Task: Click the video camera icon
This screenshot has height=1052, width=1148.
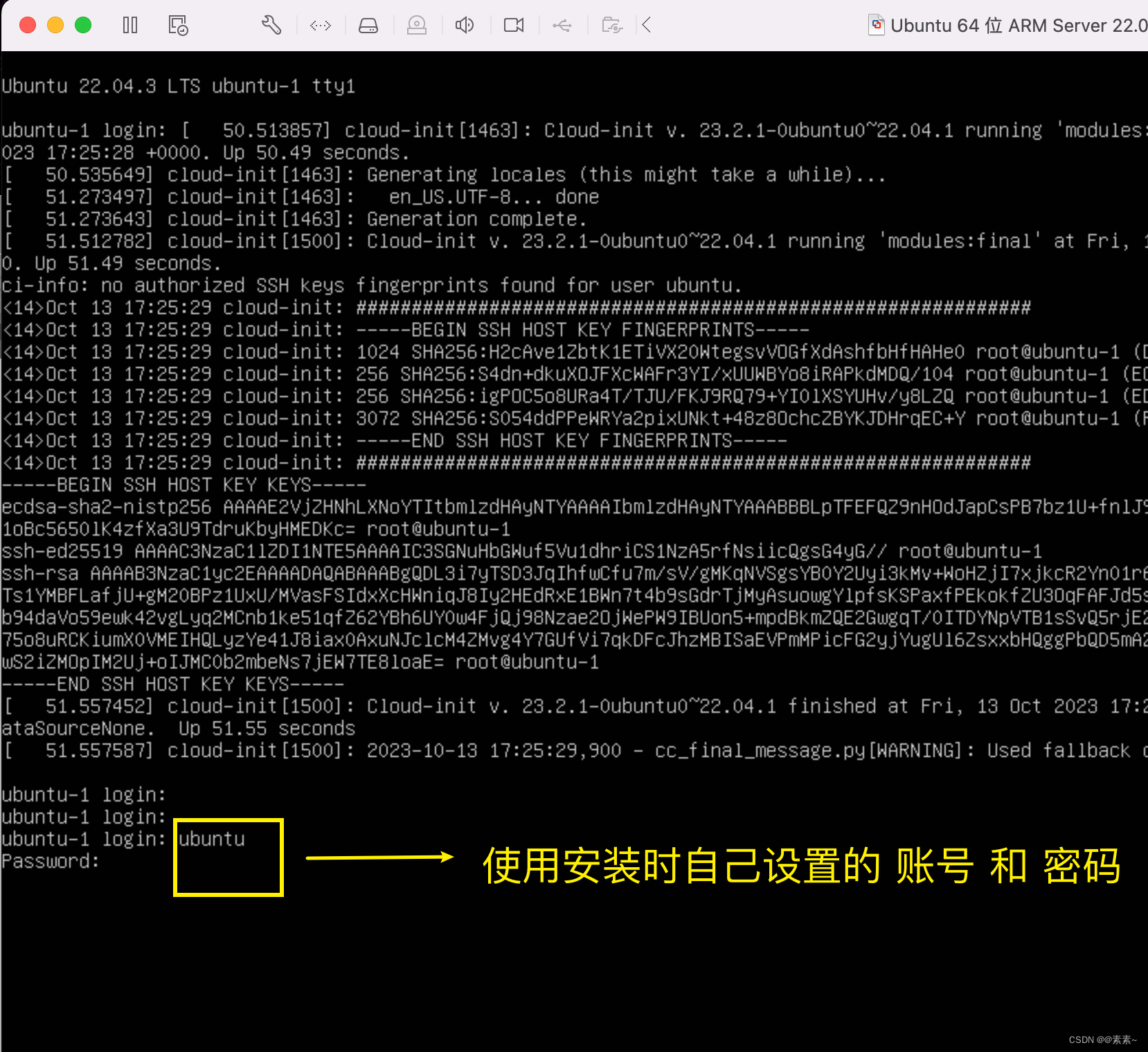Action: (514, 26)
